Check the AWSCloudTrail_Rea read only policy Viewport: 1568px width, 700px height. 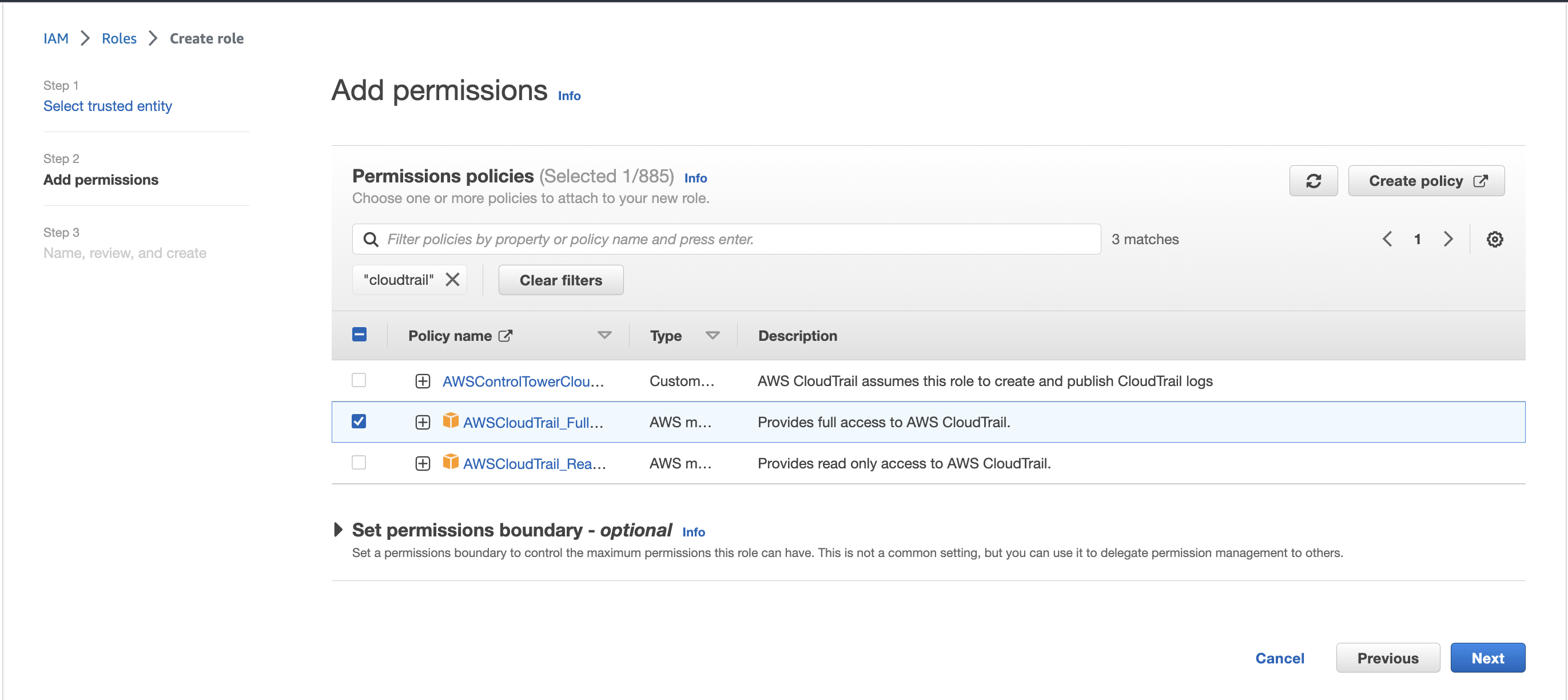pos(359,463)
